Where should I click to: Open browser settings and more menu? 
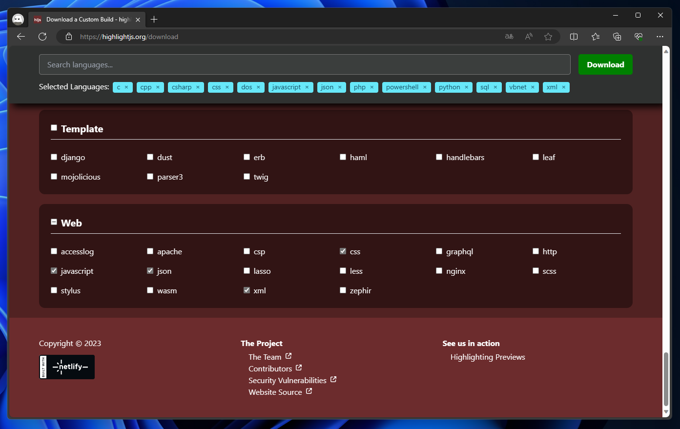(660, 37)
